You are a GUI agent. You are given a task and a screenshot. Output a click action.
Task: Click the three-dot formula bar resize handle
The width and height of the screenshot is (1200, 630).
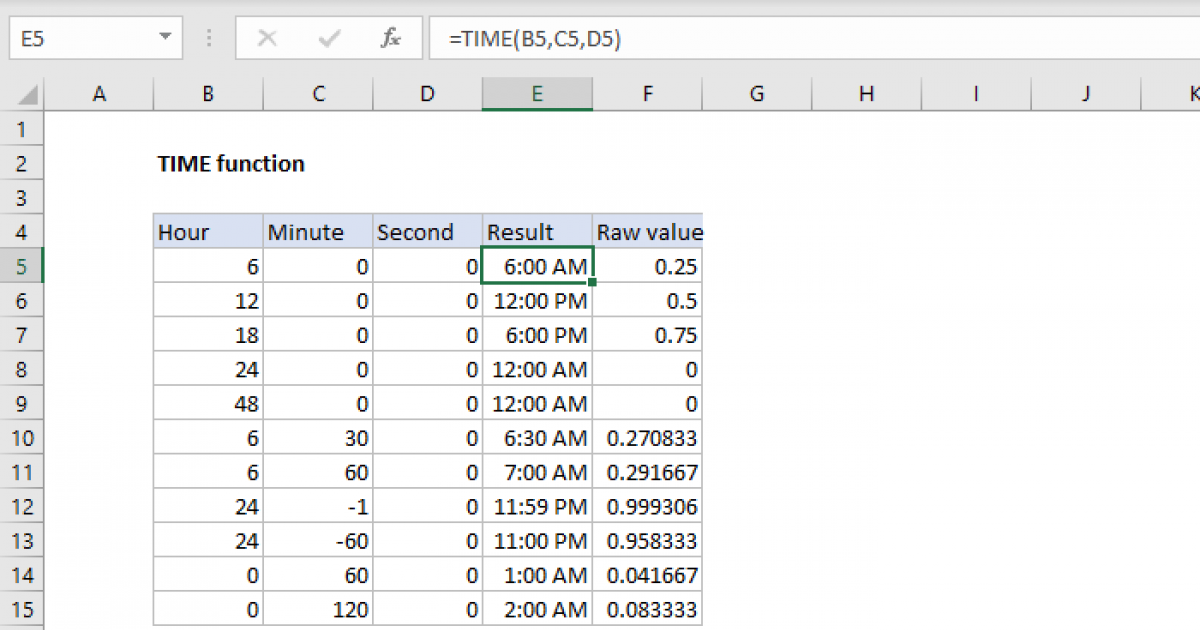click(209, 39)
